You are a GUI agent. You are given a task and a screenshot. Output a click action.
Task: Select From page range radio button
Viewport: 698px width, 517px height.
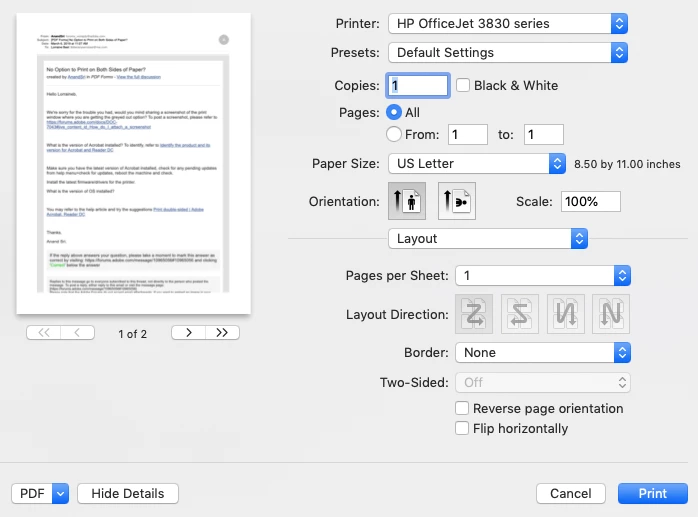(x=394, y=134)
